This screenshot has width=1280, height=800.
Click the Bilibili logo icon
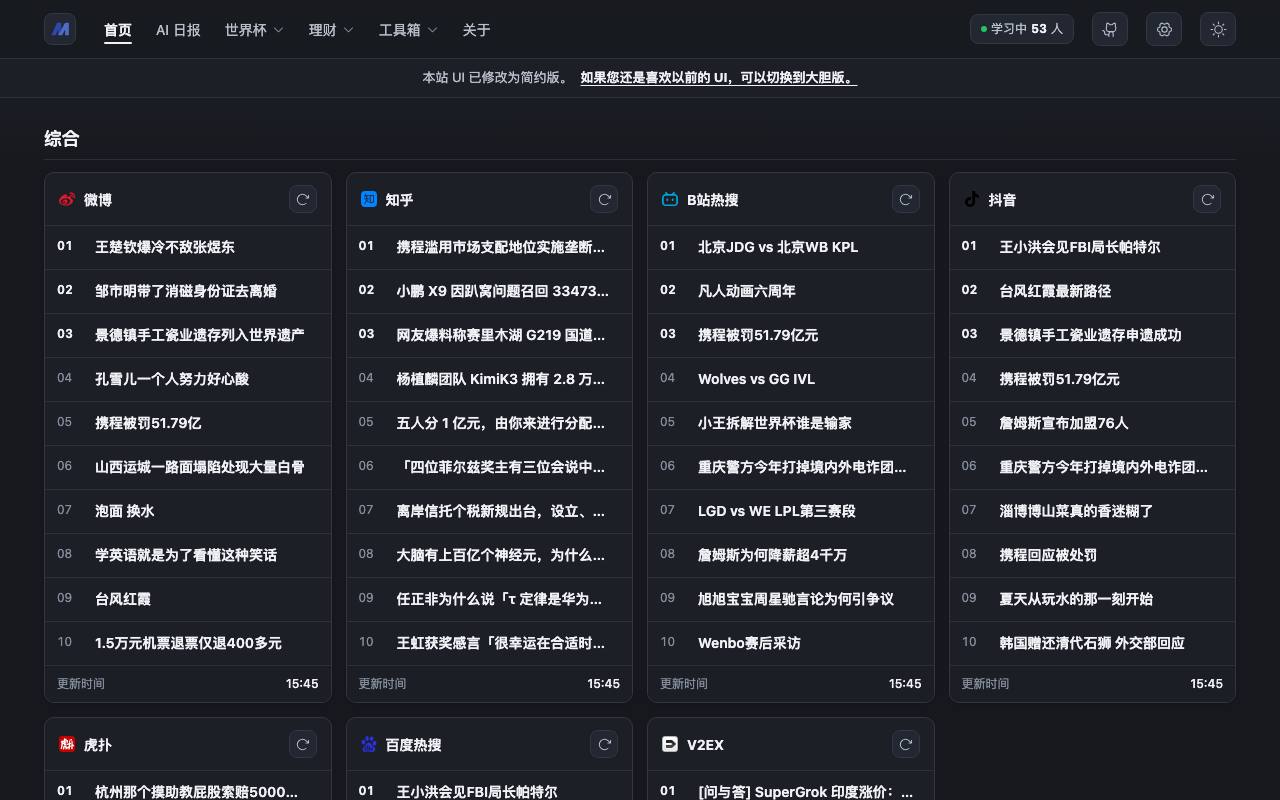670,199
